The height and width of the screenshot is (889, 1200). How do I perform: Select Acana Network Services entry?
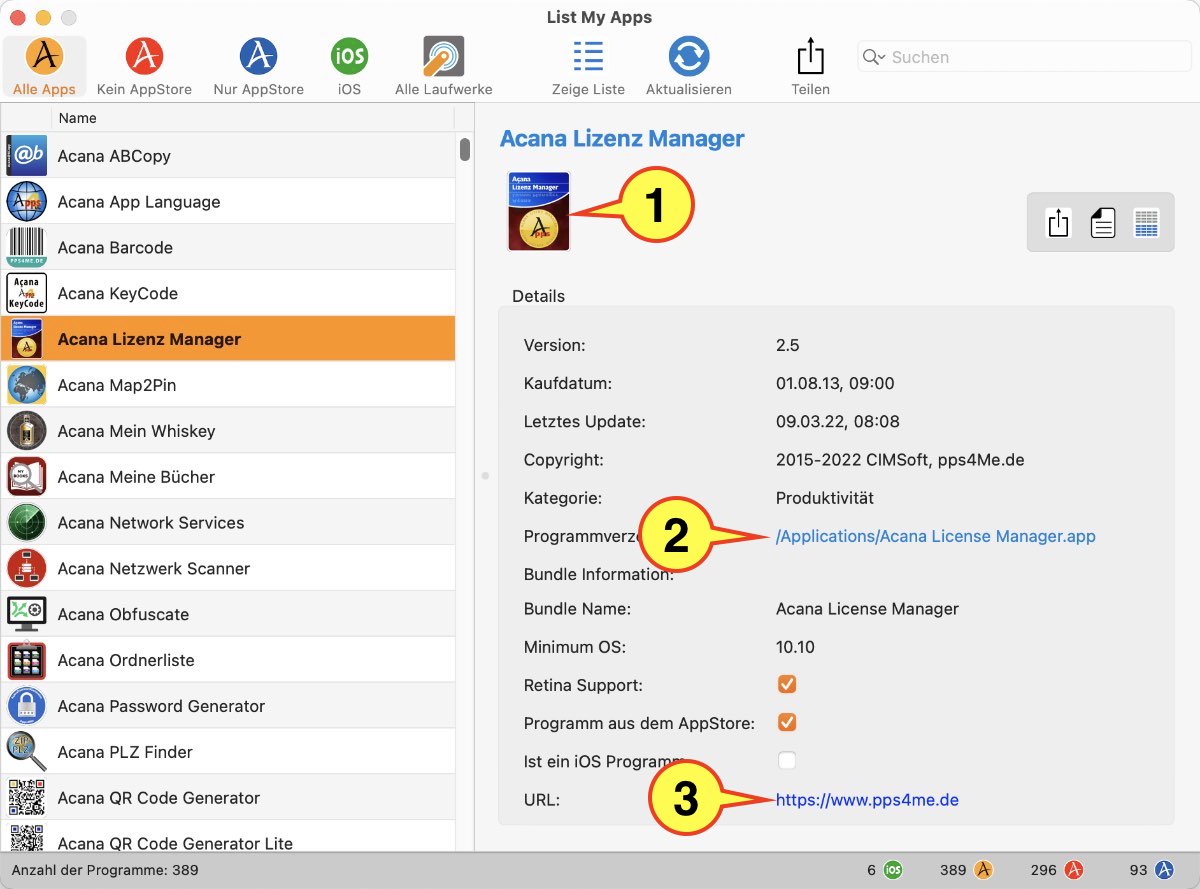[x=151, y=523]
